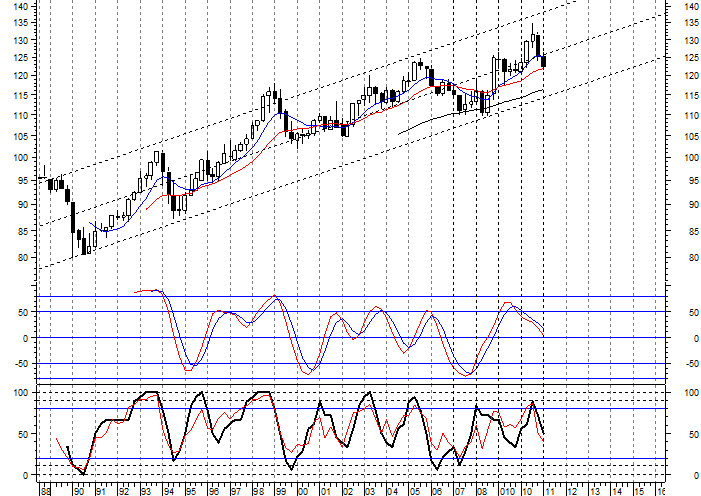The image size is (701, 496).
Task: Click year label 02 on the time axis
Action: [347, 492]
